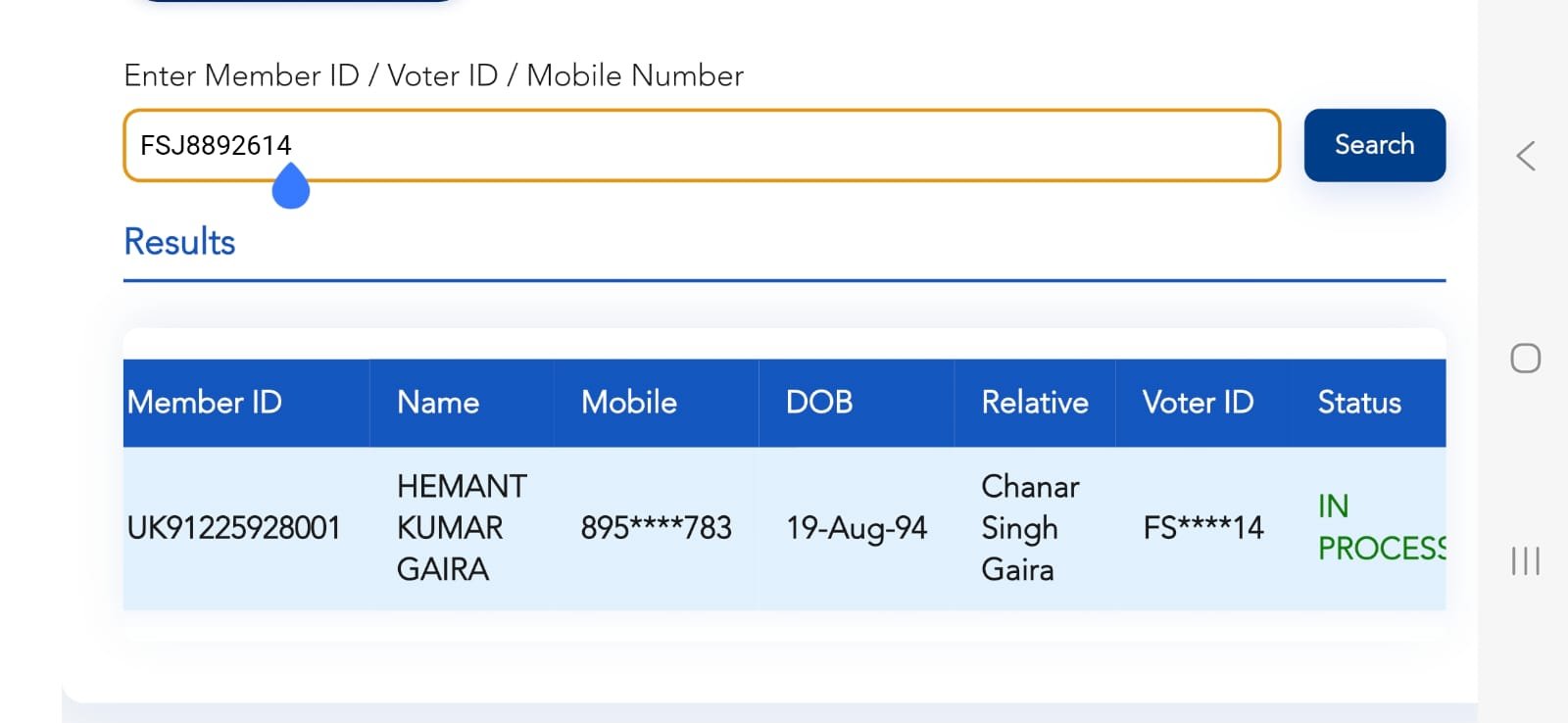
Task: Tap the masked mobile number 895****783
Action: coord(656,528)
